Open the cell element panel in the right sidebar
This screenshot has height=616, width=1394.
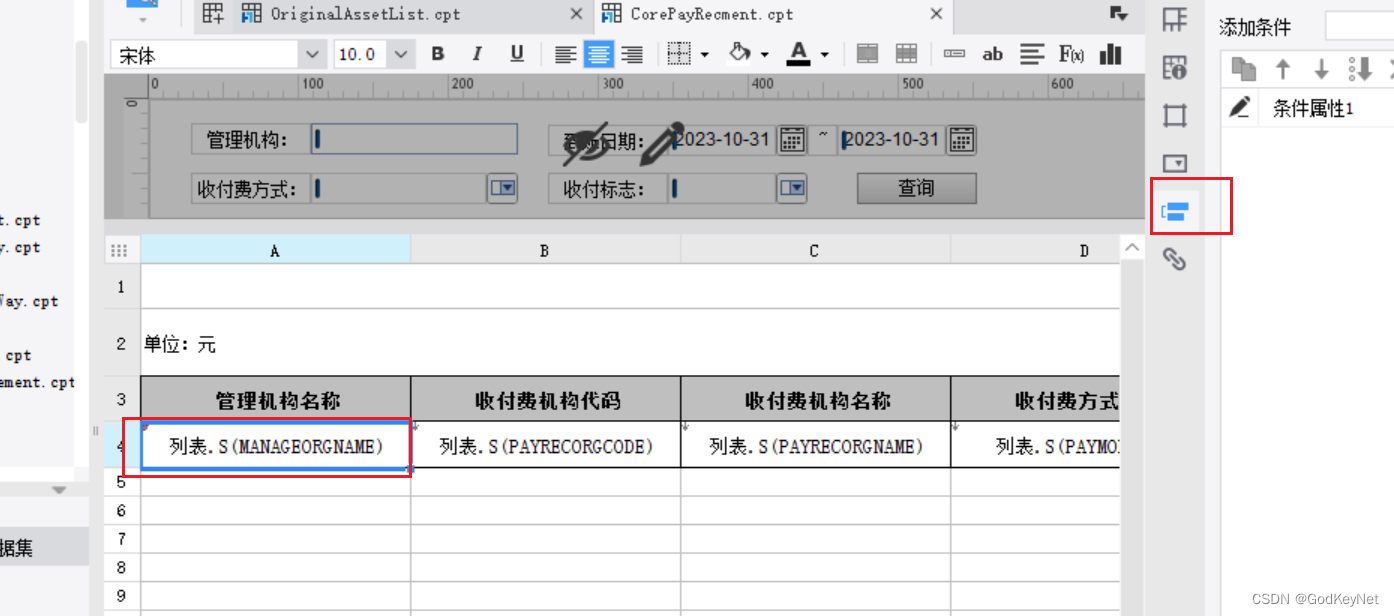pyautogui.click(x=1175, y=19)
